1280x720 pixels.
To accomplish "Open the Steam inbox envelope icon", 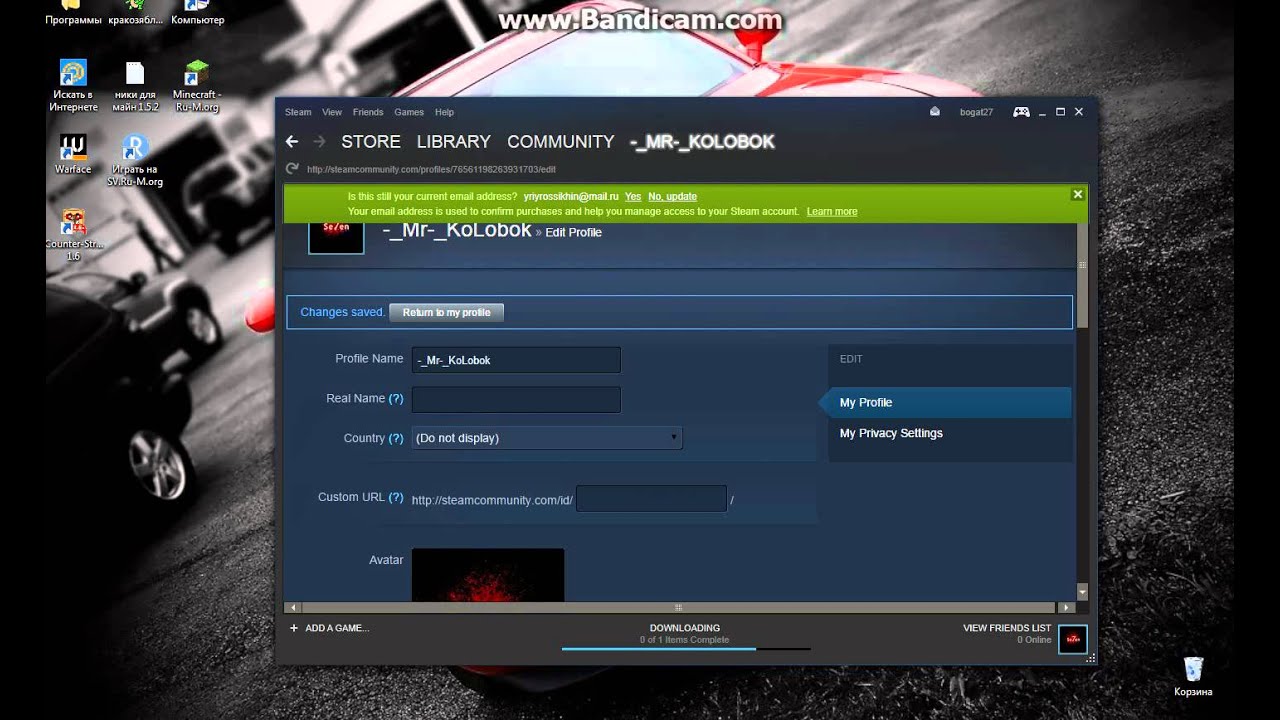I will point(935,112).
